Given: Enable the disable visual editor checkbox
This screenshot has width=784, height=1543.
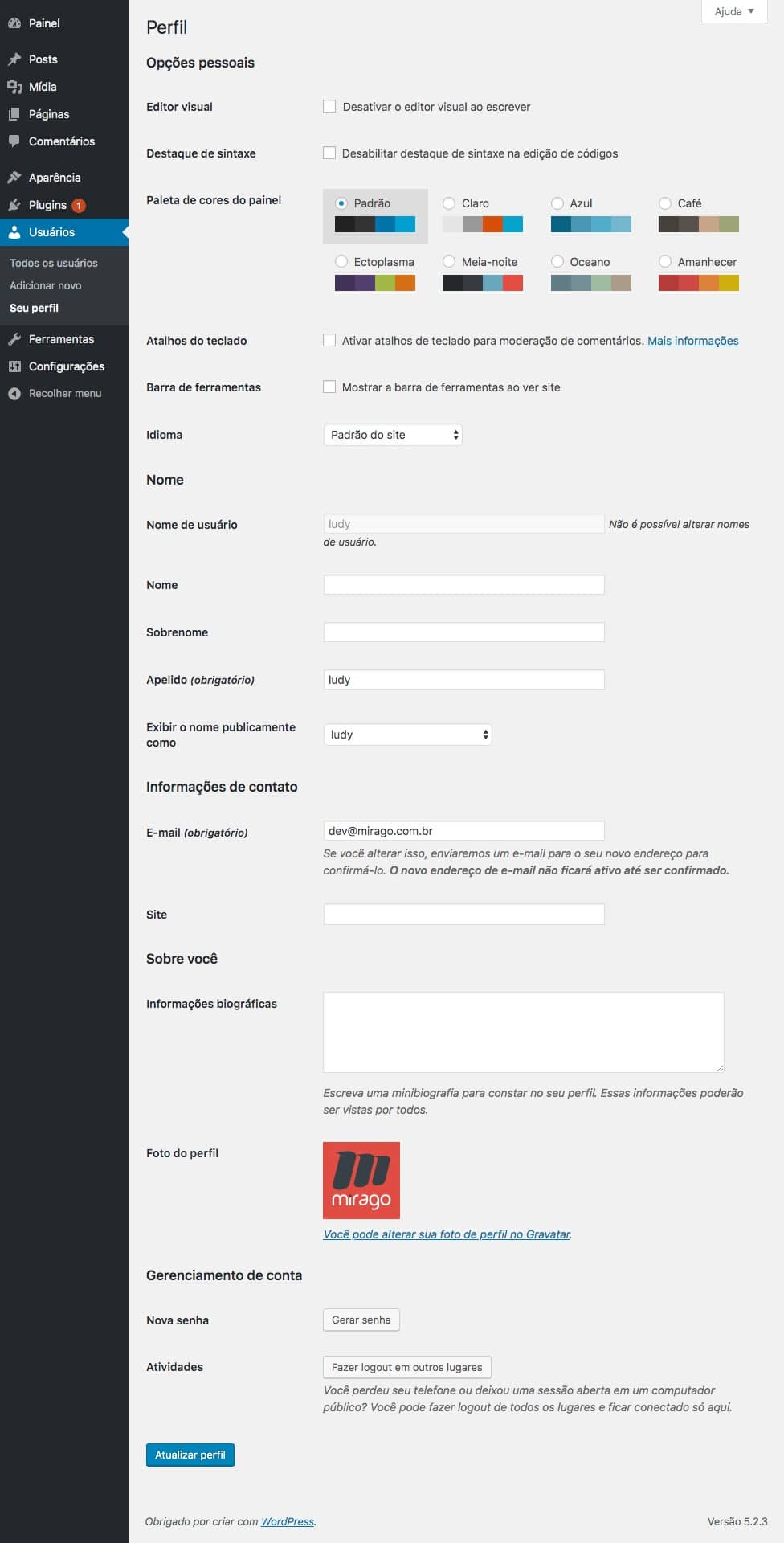Looking at the screenshot, I should pyautogui.click(x=329, y=106).
